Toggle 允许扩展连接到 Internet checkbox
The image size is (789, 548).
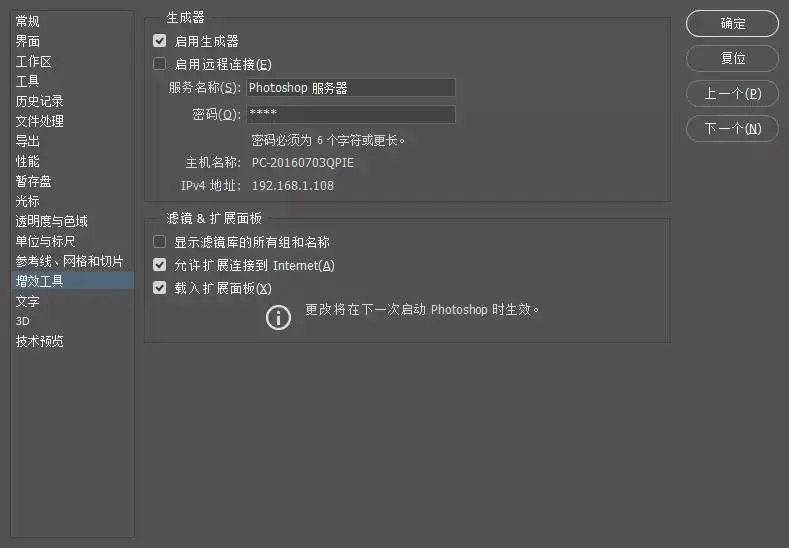tap(160, 265)
